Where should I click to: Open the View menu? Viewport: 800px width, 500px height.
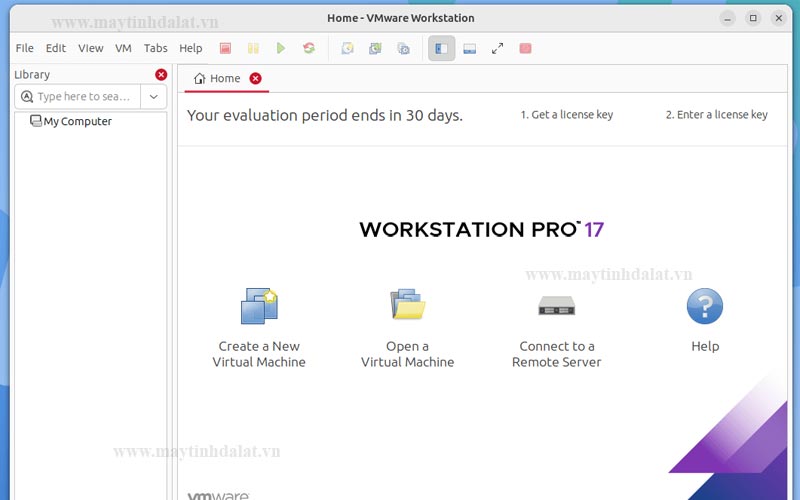pyautogui.click(x=91, y=48)
